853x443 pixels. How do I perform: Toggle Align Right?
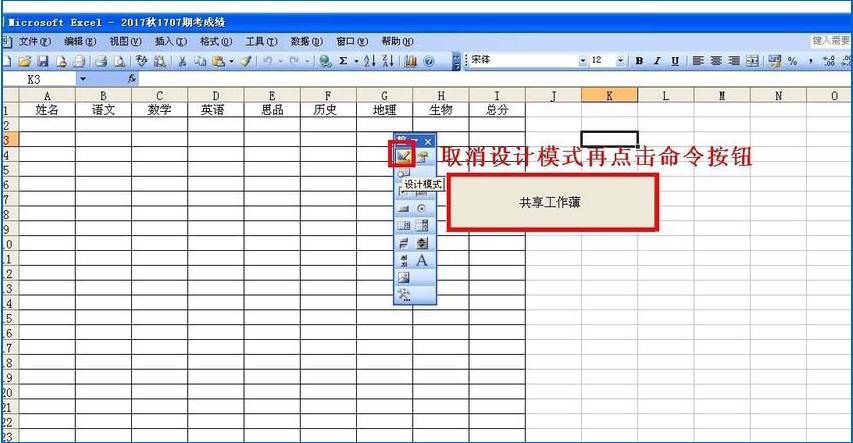click(x=734, y=61)
